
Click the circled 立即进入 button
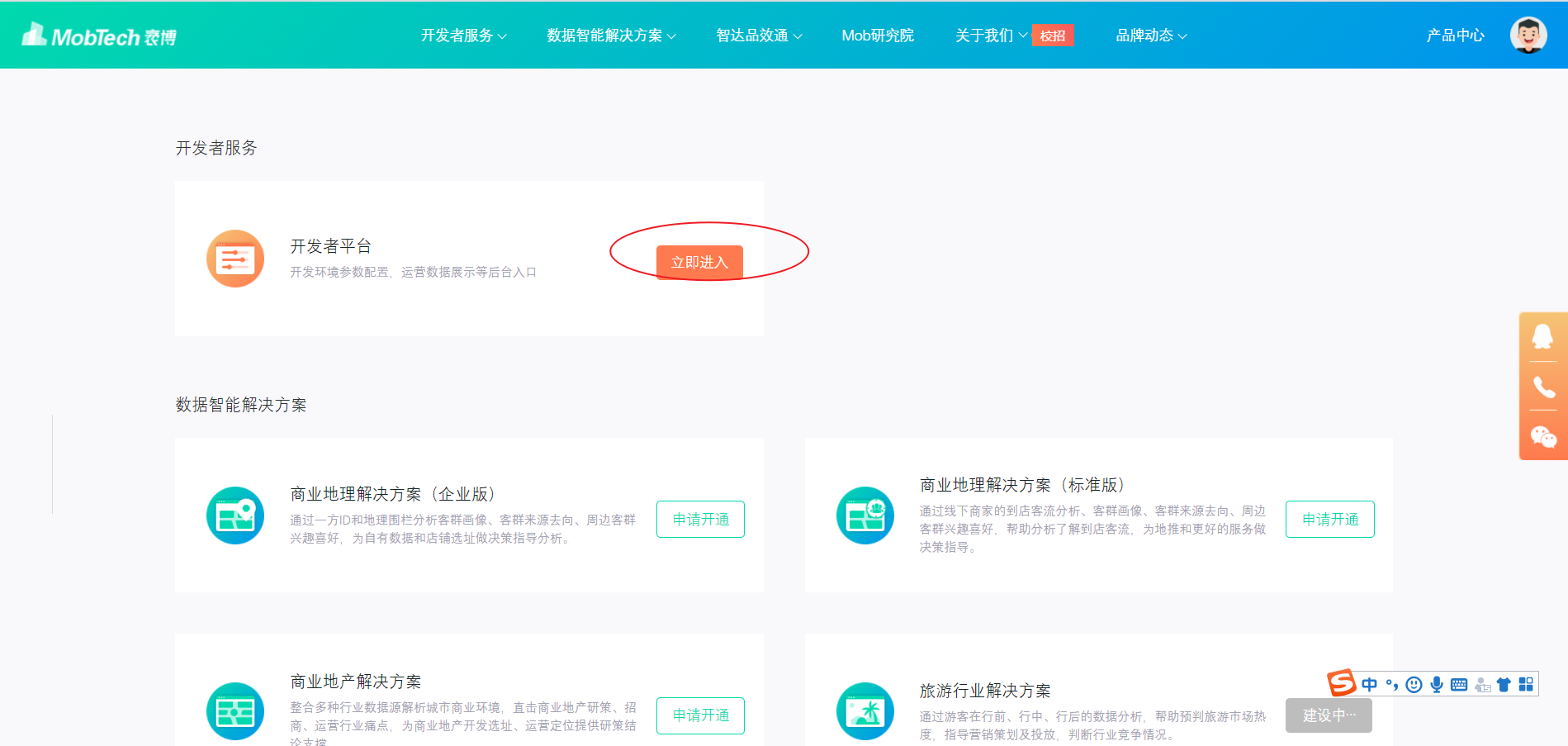pos(699,261)
